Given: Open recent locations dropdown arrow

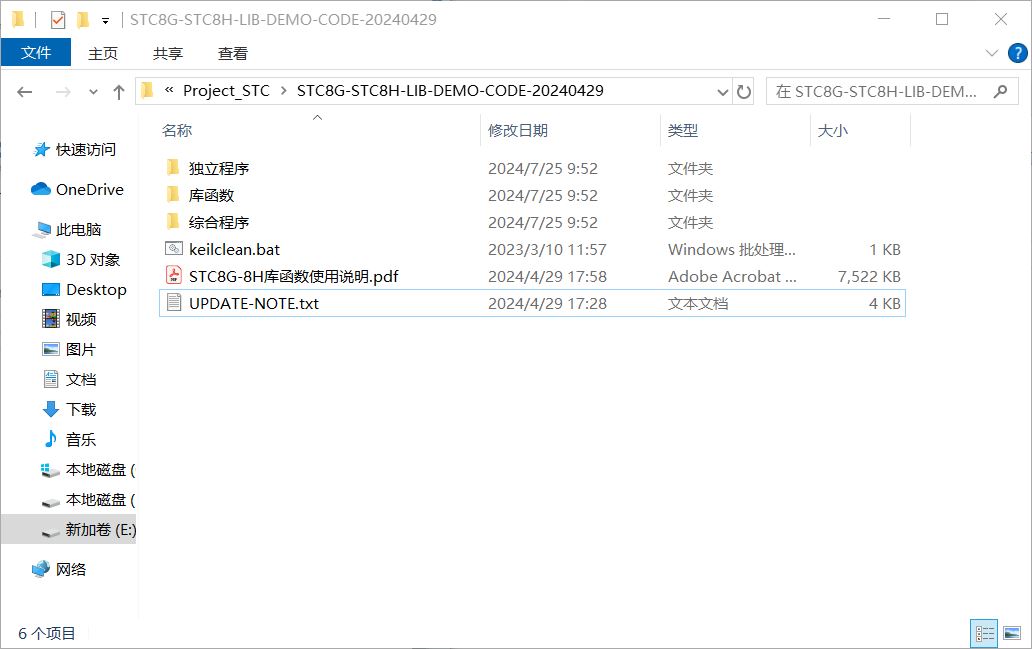Looking at the screenshot, I should 94,91.
